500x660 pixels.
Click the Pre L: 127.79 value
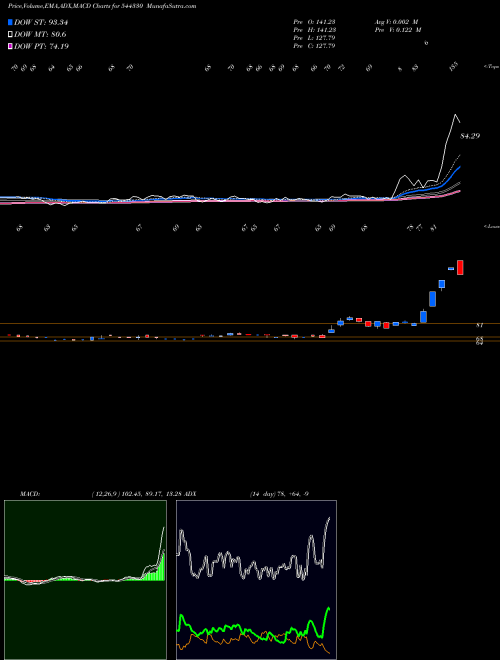(x=314, y=38)
